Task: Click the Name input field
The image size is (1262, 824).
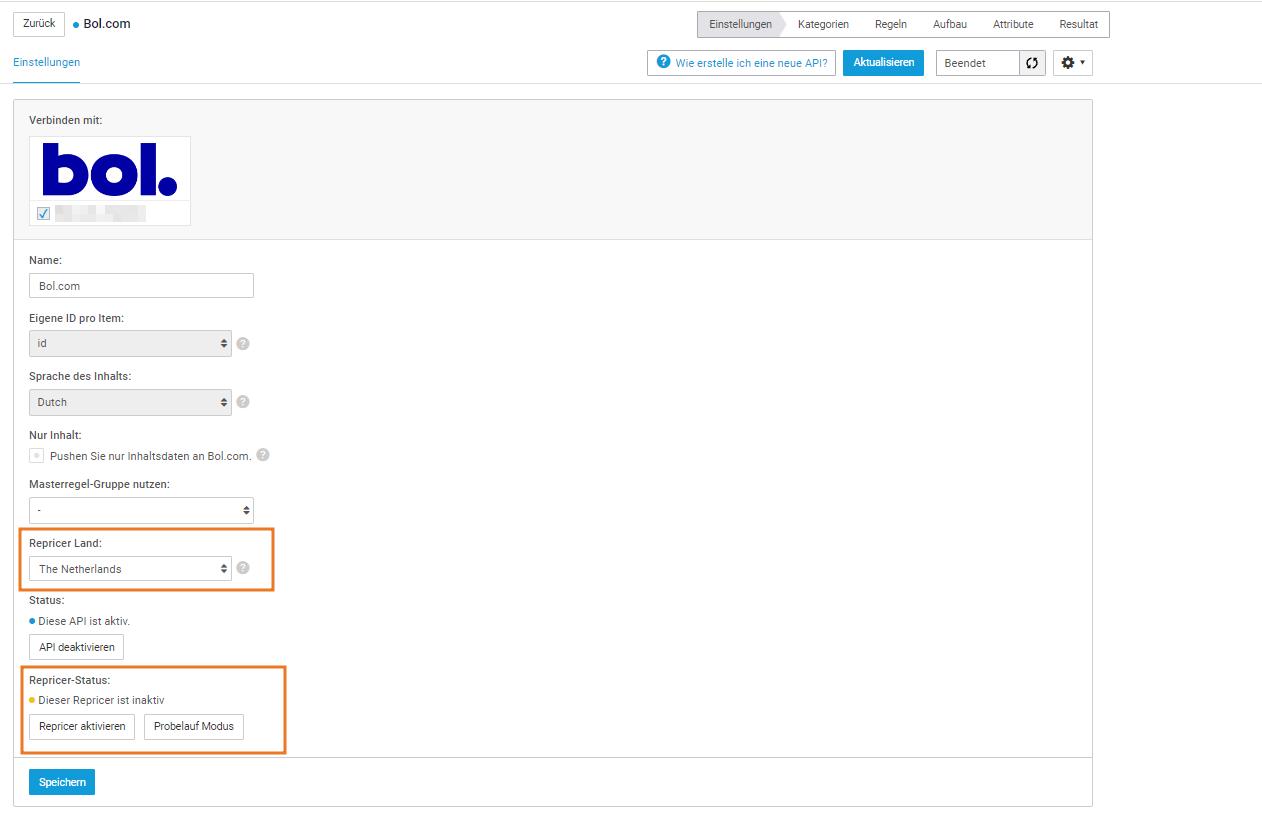Action: [141, 285]
